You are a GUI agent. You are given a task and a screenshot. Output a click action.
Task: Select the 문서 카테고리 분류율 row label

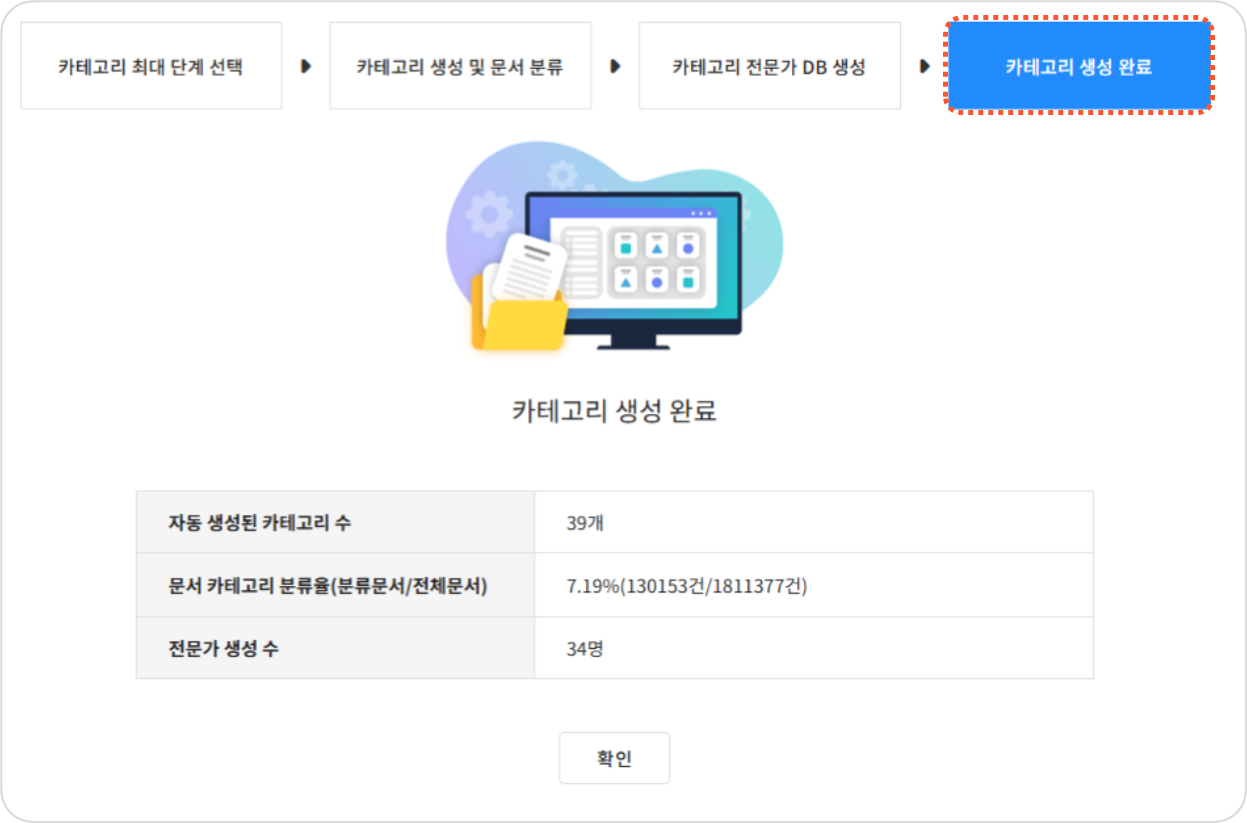[x=328, y=585]
